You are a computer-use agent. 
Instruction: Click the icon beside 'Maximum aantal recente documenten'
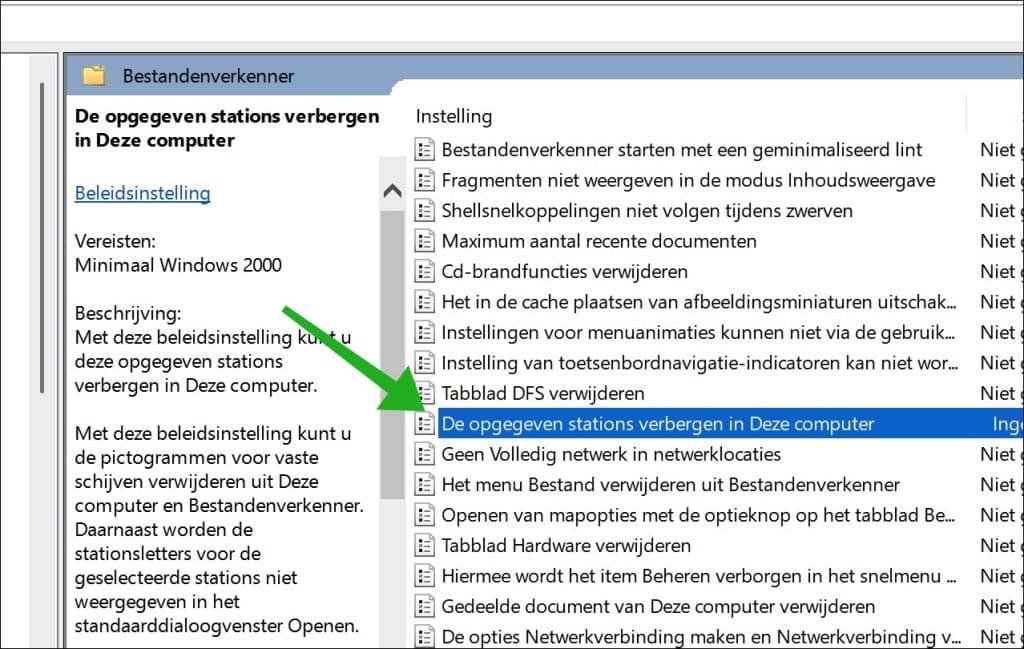424,241
